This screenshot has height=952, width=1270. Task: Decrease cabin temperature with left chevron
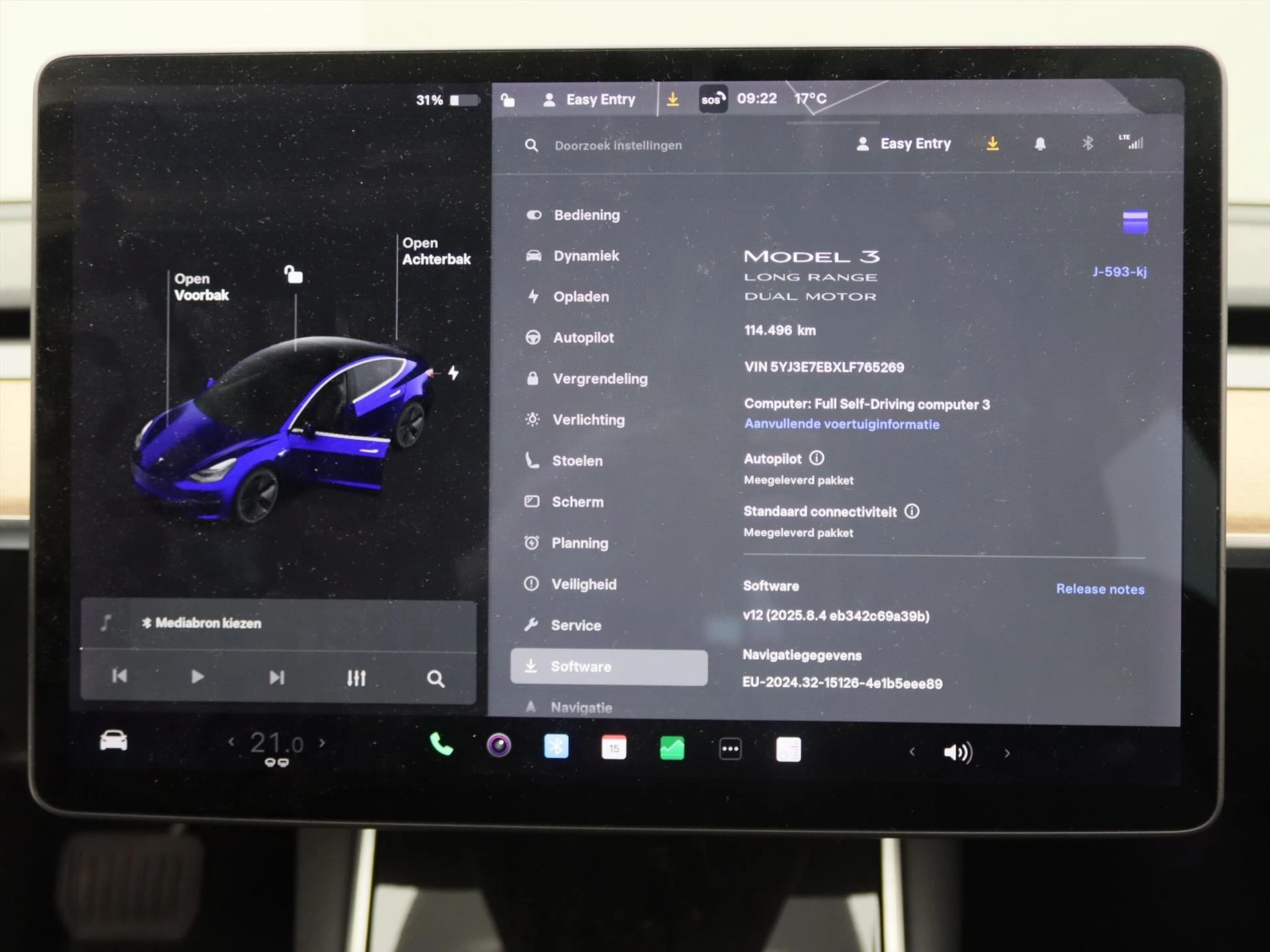(x=231, y=742)
